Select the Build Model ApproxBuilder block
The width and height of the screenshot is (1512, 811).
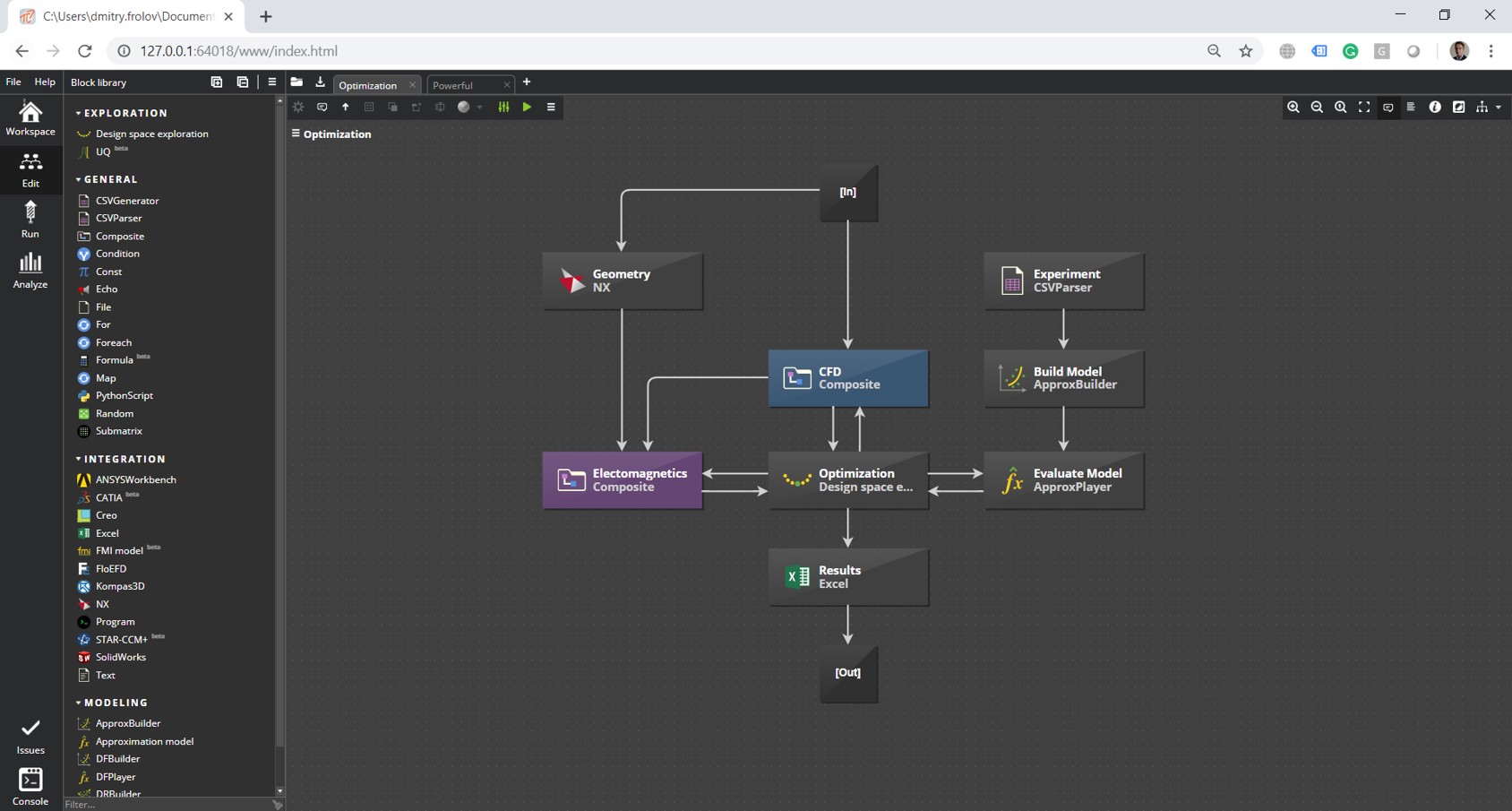coord(1064,378)
